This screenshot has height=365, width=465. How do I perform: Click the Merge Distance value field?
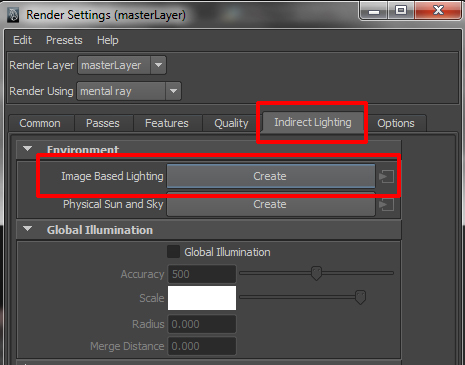[x=202, y=346]
